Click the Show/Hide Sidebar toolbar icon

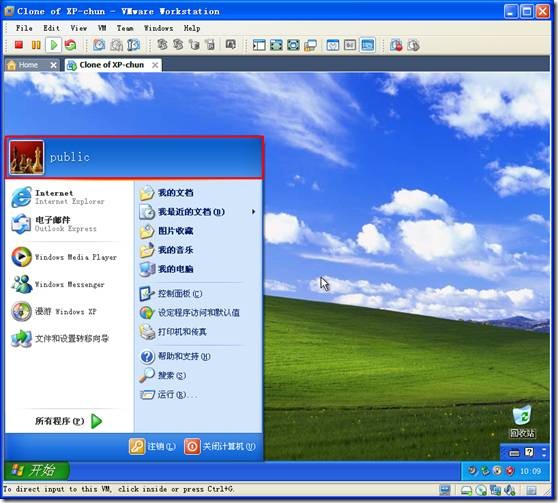259,45
